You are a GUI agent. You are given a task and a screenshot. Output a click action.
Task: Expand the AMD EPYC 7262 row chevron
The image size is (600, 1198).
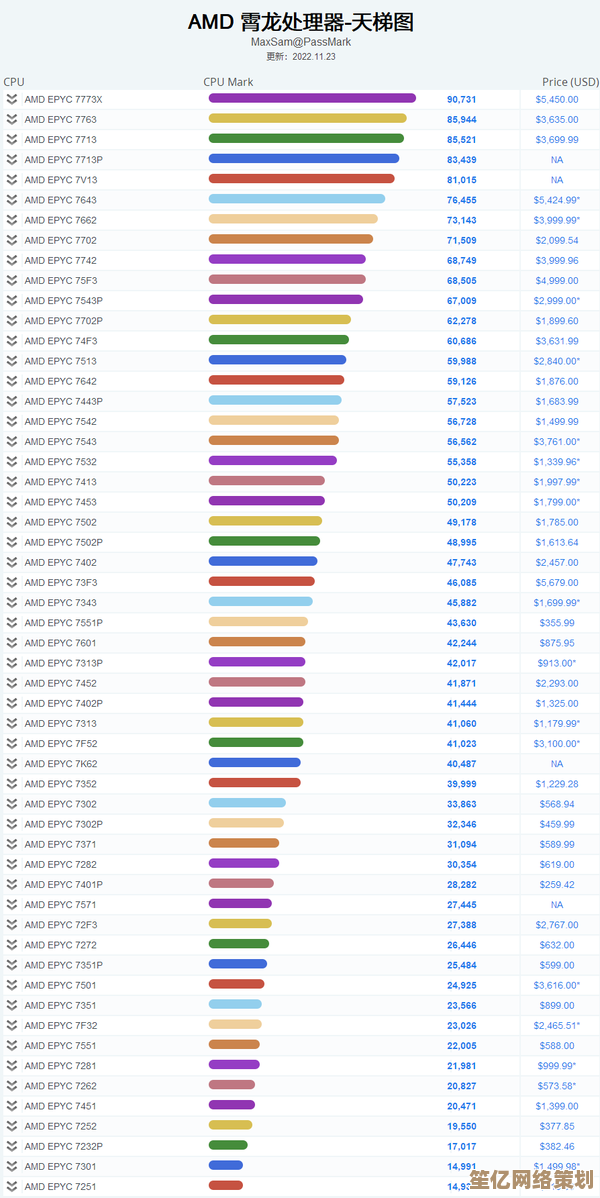point(11,1085)
